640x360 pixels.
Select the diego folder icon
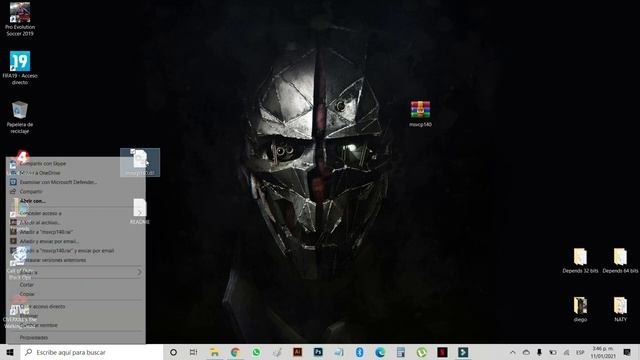pyautogui.click(x=580, y=309)
